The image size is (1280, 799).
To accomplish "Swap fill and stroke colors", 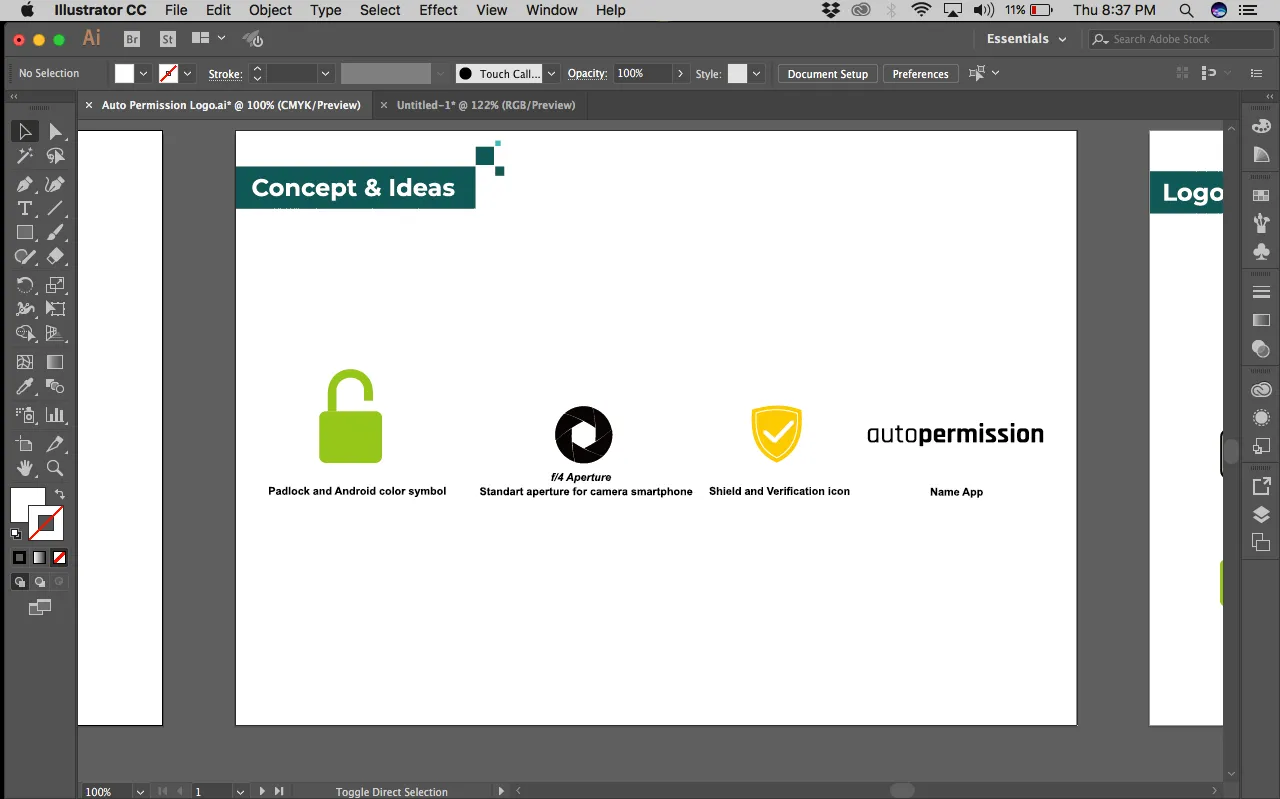I will coord(60,494).
